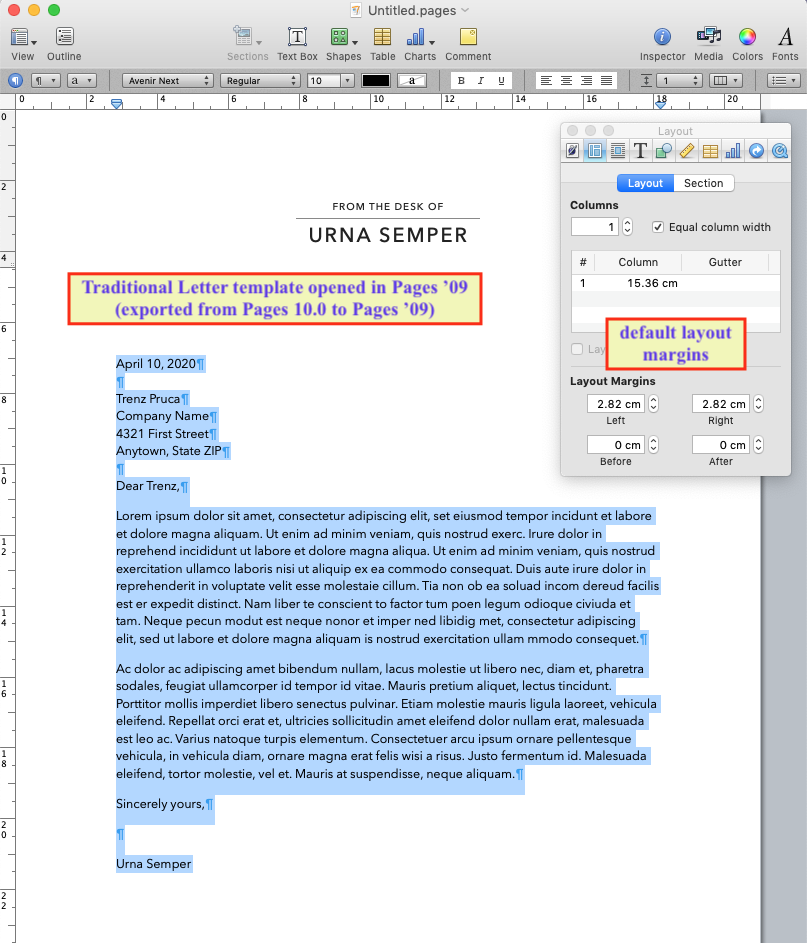Image resolution: width=807 pixels, height=943 pixels.
Task: Click the Left margin stepper
Action: tap(654, 404)
